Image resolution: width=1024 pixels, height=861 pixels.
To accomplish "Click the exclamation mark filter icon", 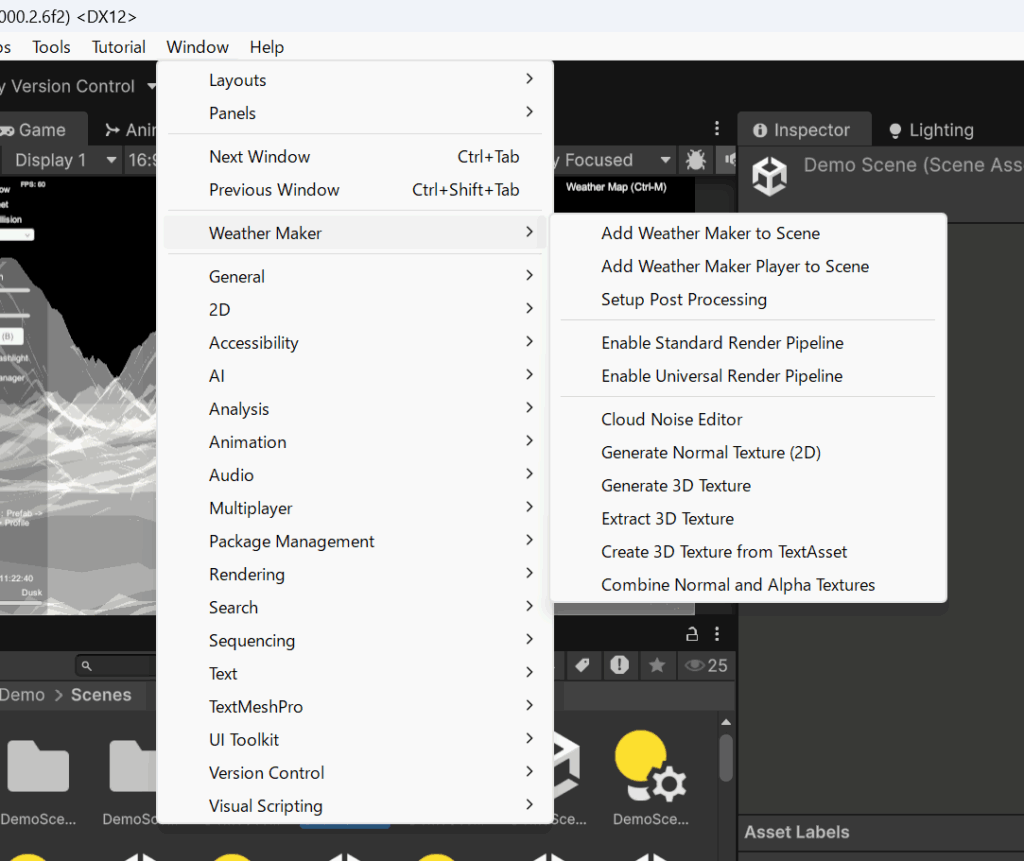I will pyautogui.click(x=619, y=665).
